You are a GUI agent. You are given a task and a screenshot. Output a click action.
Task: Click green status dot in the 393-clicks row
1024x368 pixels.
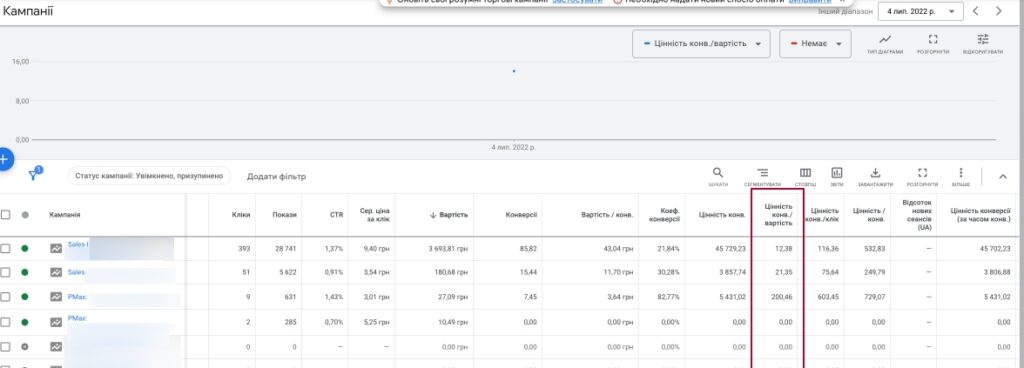tap(25, 248)
